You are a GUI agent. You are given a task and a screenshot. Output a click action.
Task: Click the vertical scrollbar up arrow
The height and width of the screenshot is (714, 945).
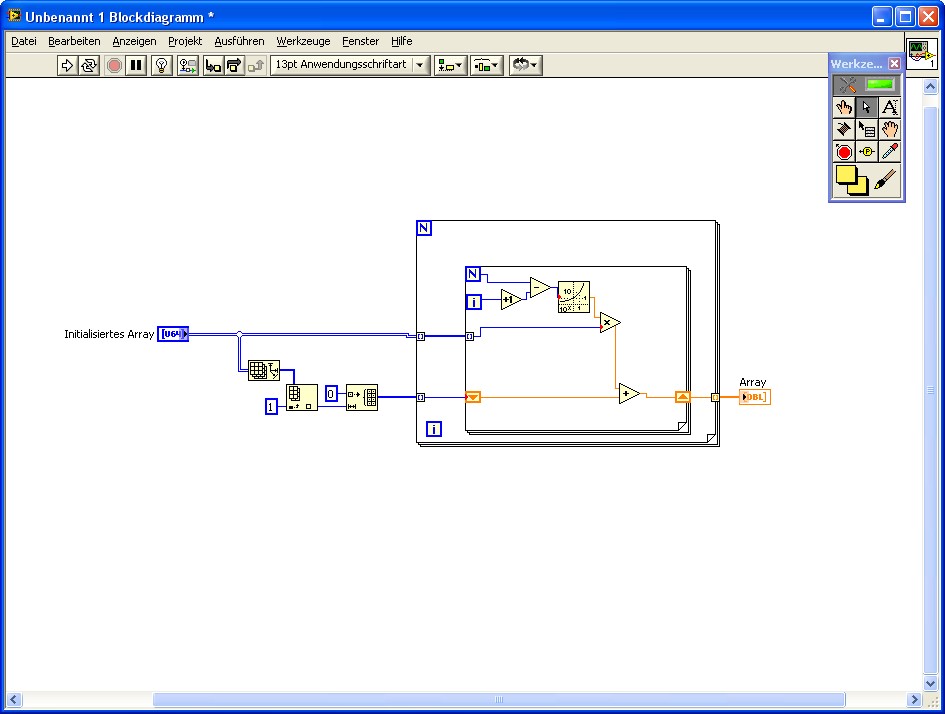(x=930, y=87)
